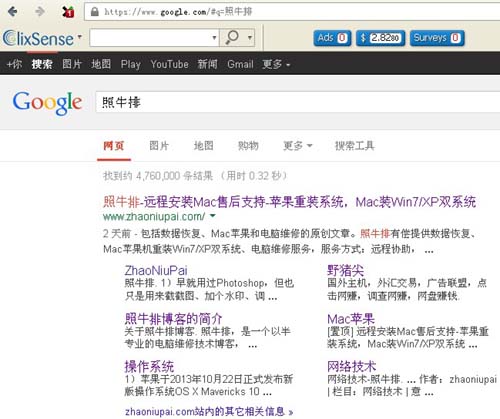
Task: Switch to the 购物 results tab
Action: pos(248,146)
